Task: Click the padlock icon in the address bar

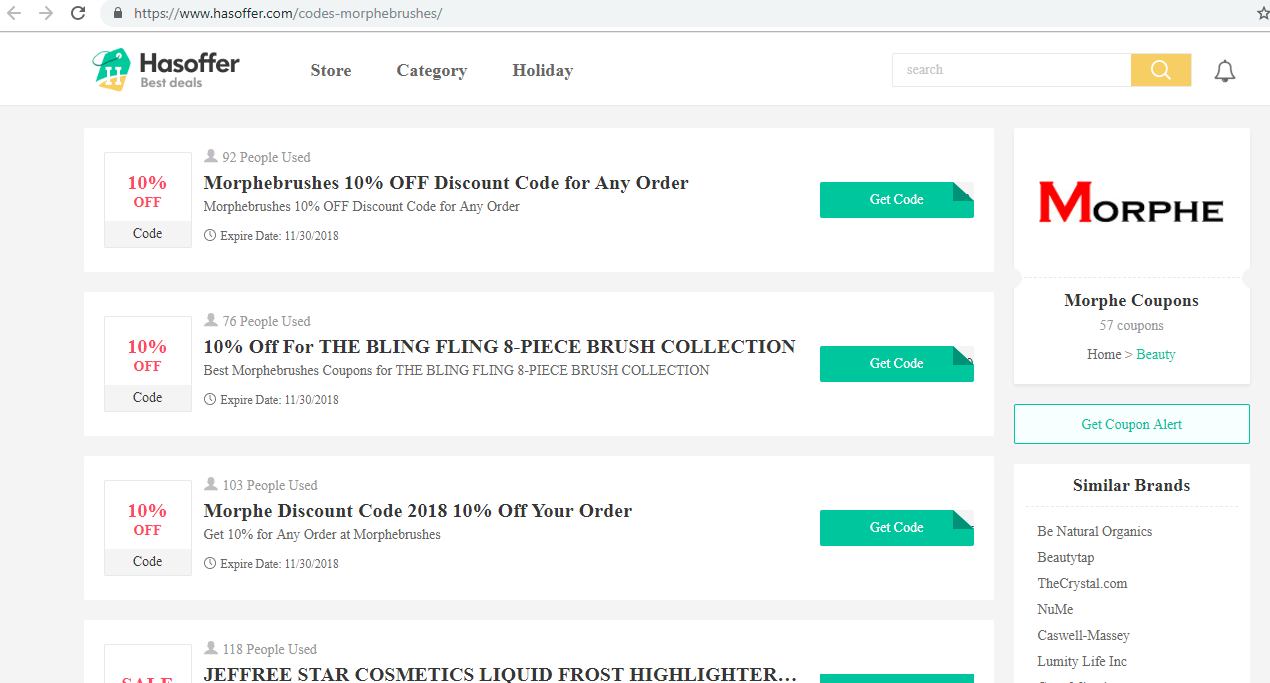Action: 117,14
